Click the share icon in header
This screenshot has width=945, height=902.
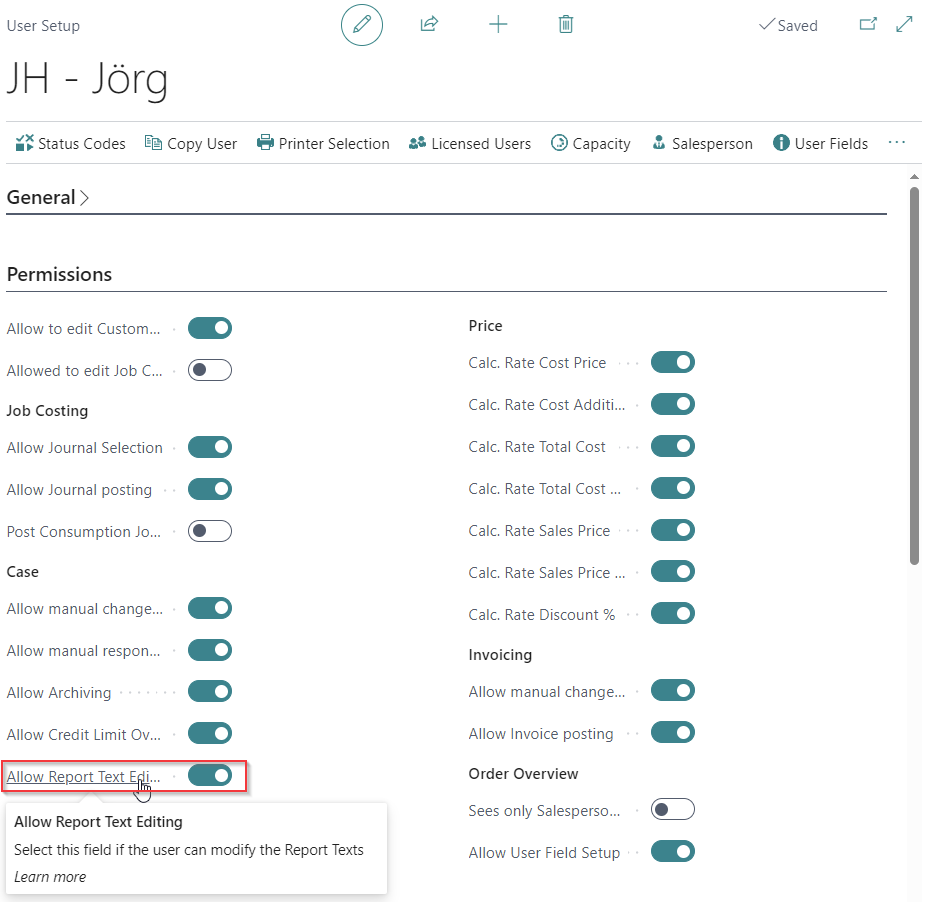coord(429,25)
